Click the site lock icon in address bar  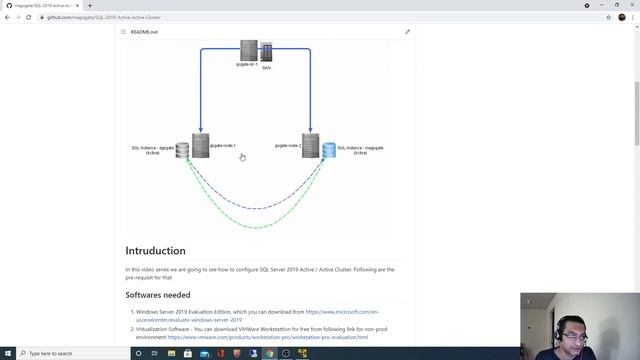tap(42, 18)
